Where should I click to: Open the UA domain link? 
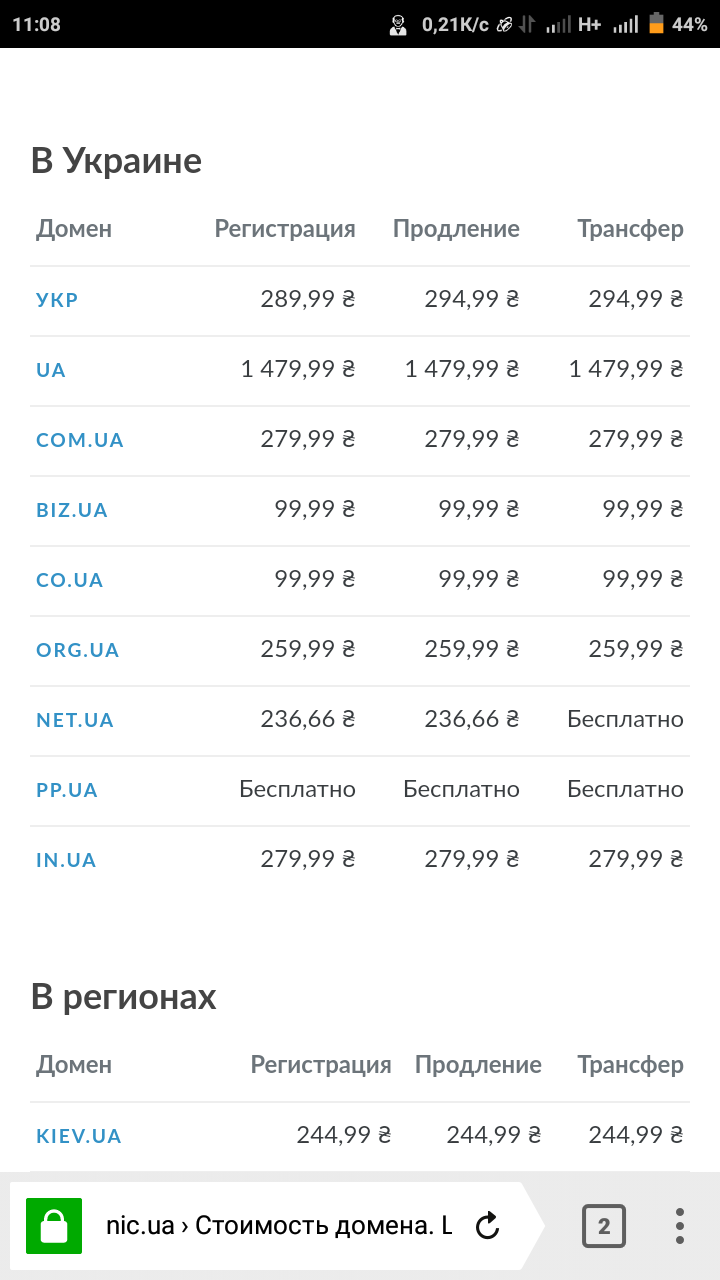51,369
